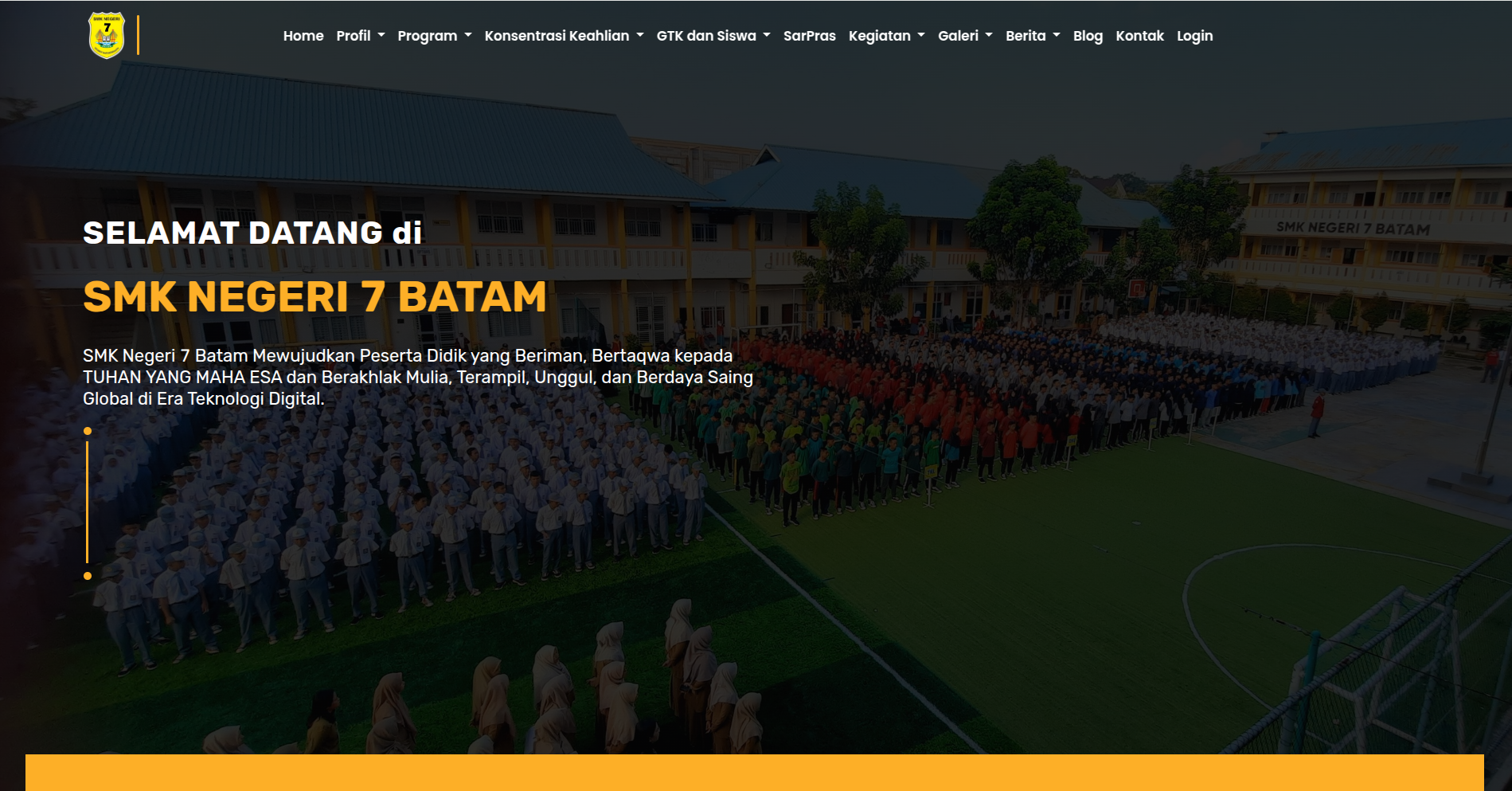Click the orange SMK NEGERI 7 BATAM heading
This screenshot has width=1512, height=791.
[x=315, y=297]
